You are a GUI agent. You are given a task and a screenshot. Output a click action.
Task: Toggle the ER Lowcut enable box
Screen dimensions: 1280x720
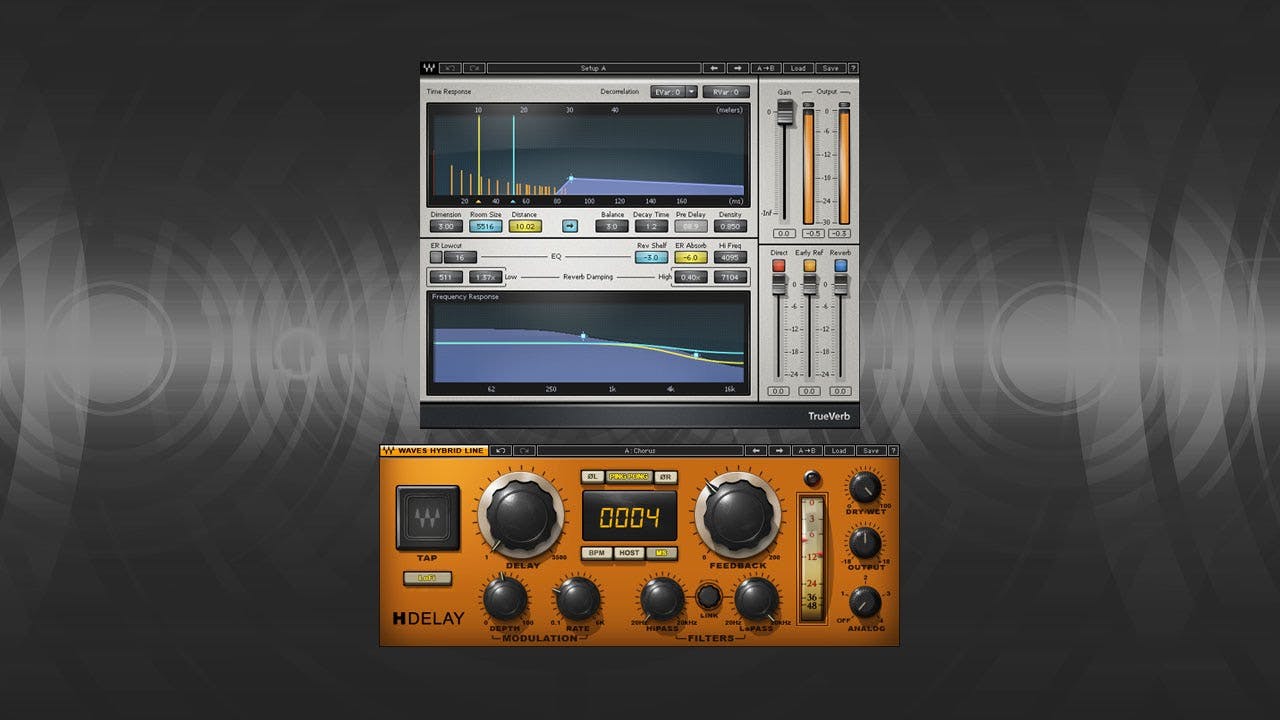436,257
